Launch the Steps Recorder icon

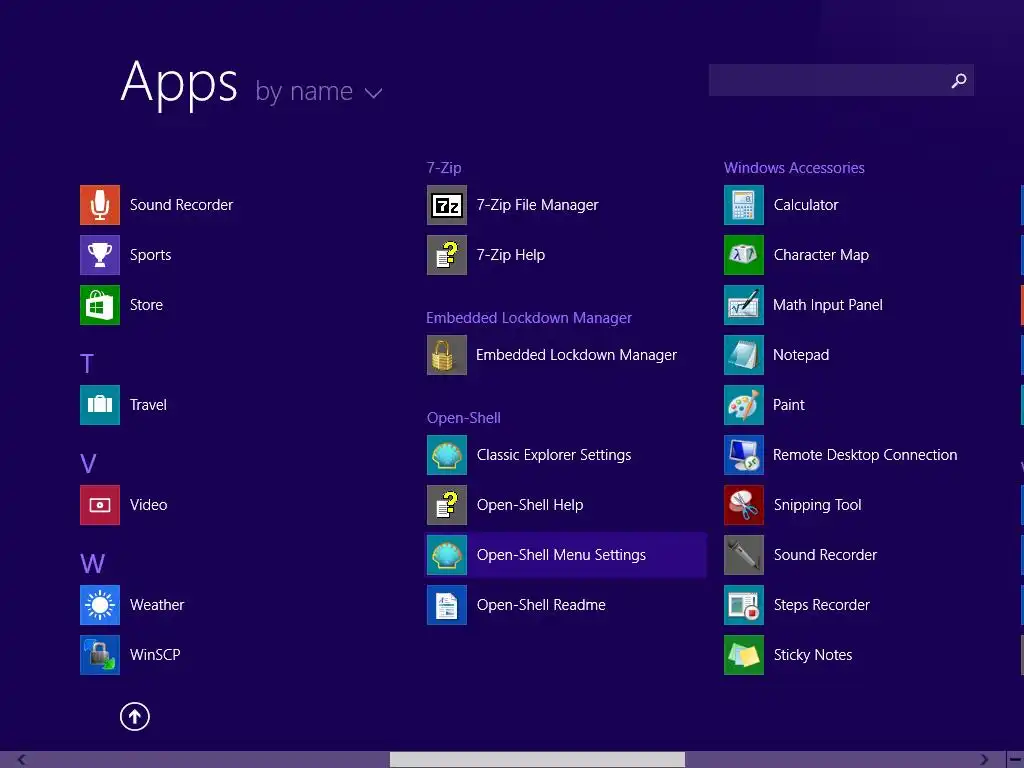coord(744,605)
